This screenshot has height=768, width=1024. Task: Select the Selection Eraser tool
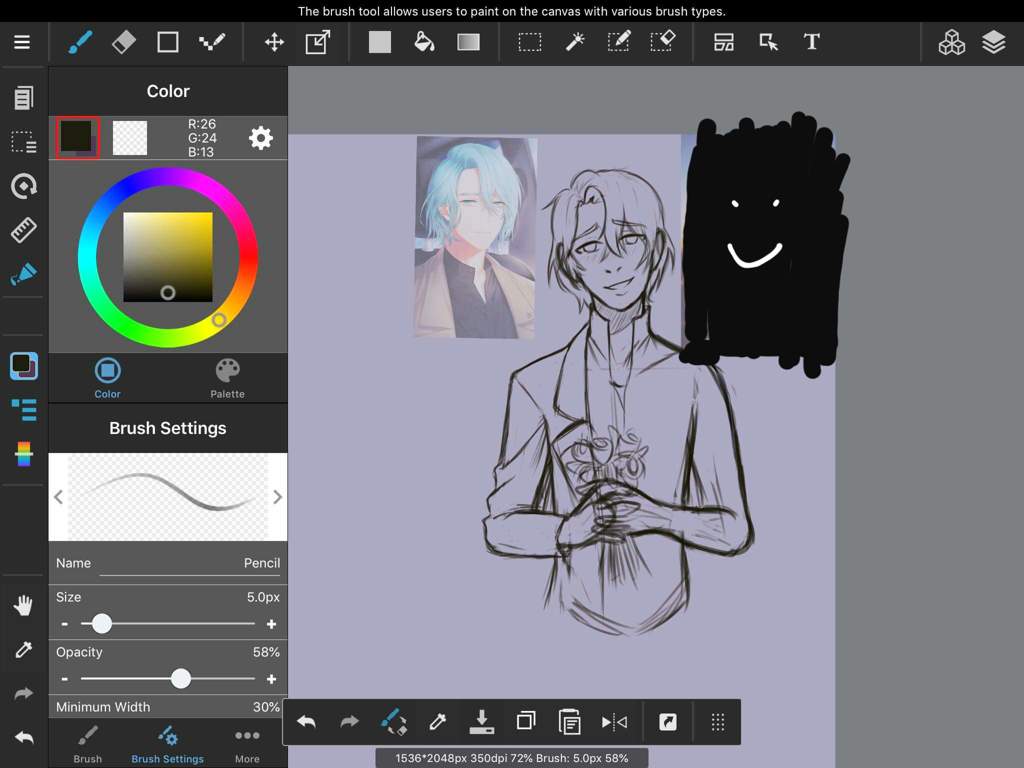pyautogui.click(x=663, y=42)
